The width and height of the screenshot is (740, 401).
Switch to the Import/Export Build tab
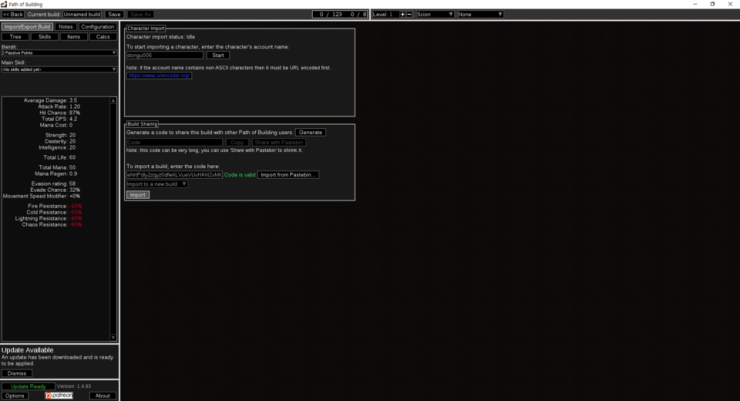click(x=27, y=27)
